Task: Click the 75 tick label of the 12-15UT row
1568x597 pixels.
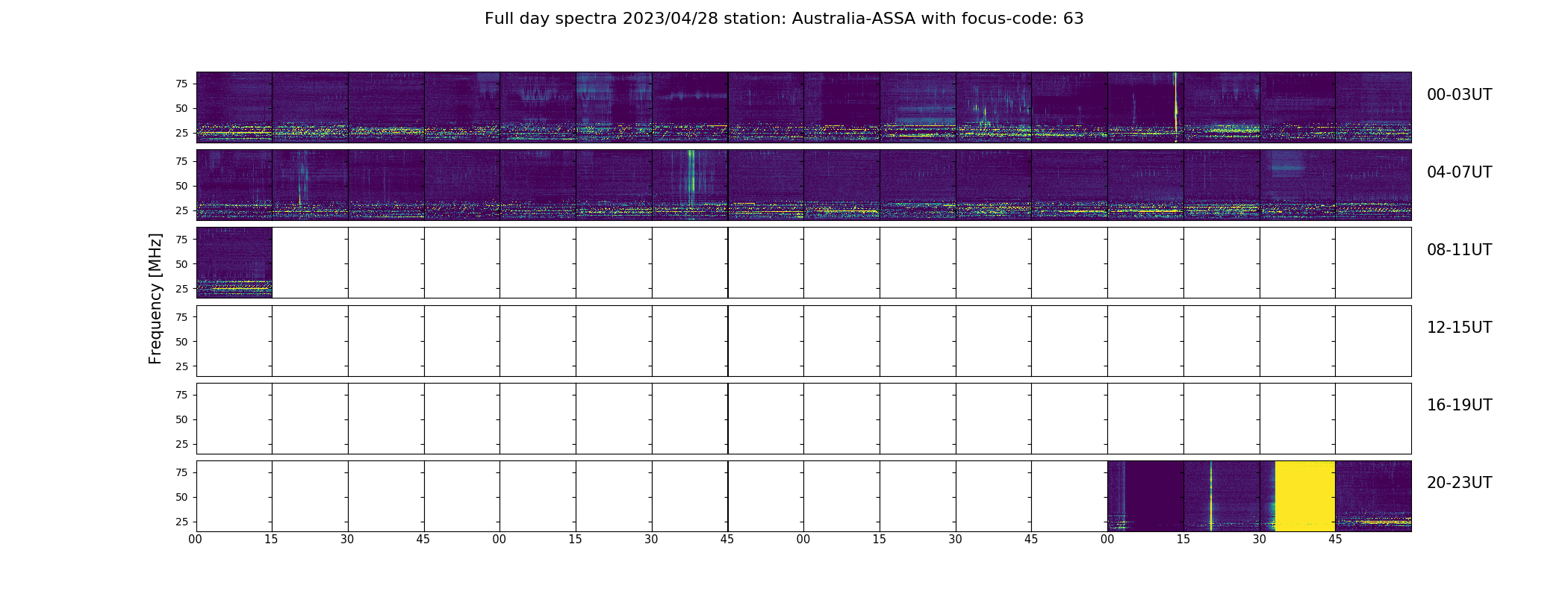Action: click(x=181, y=317)
